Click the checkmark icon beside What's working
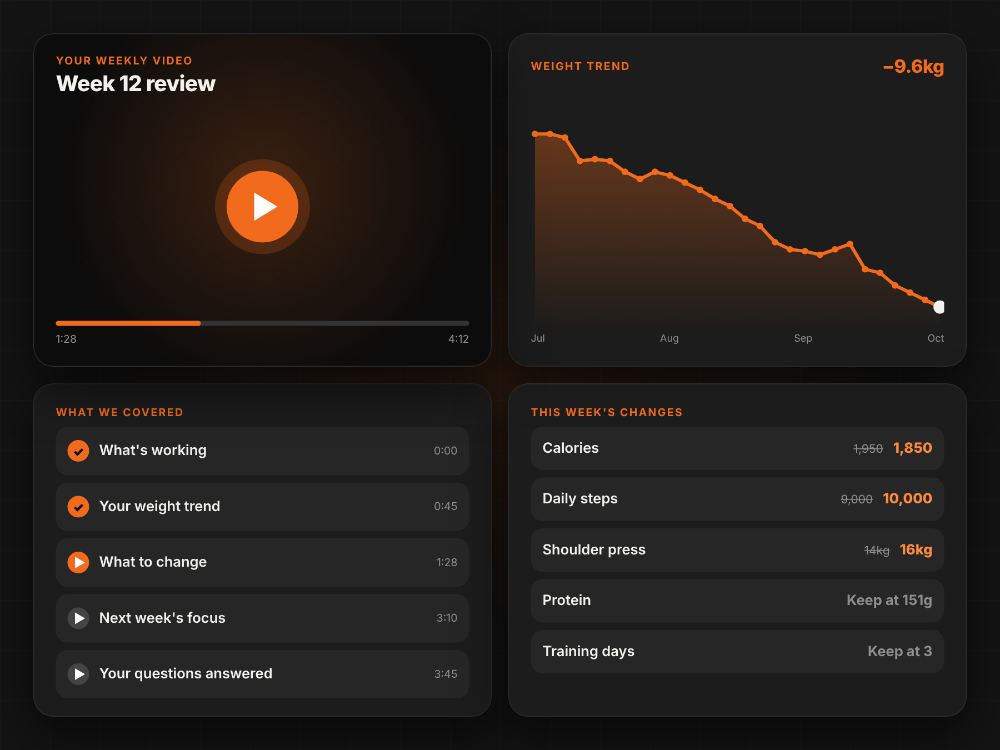Image resolution: width=1000 pixels, height=750 pixels. coord(78,450)
